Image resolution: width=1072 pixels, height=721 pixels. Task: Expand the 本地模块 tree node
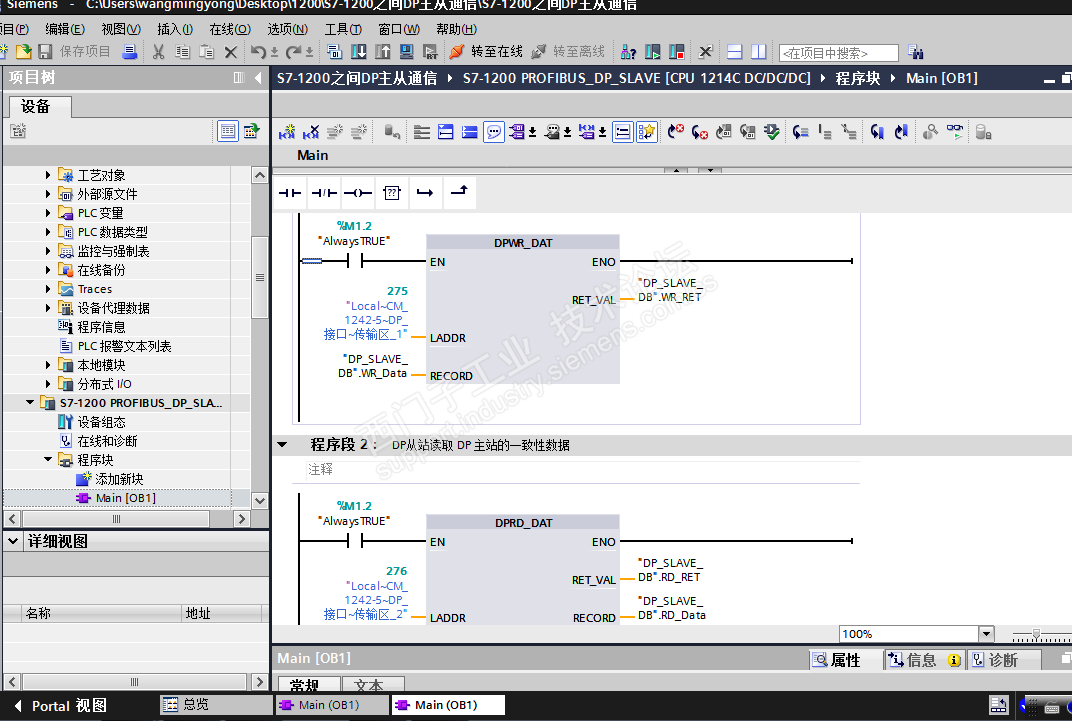(48, 365)
